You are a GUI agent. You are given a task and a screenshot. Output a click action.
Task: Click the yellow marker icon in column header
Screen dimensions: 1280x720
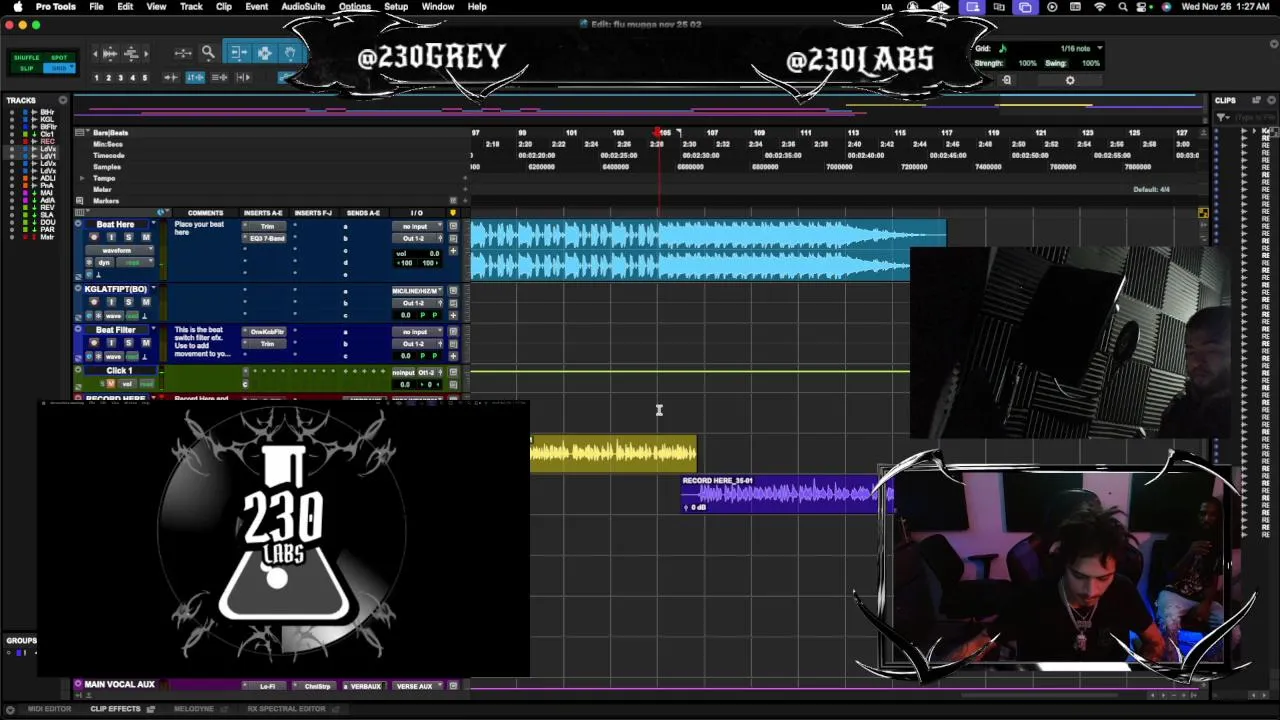click(452, 212)
